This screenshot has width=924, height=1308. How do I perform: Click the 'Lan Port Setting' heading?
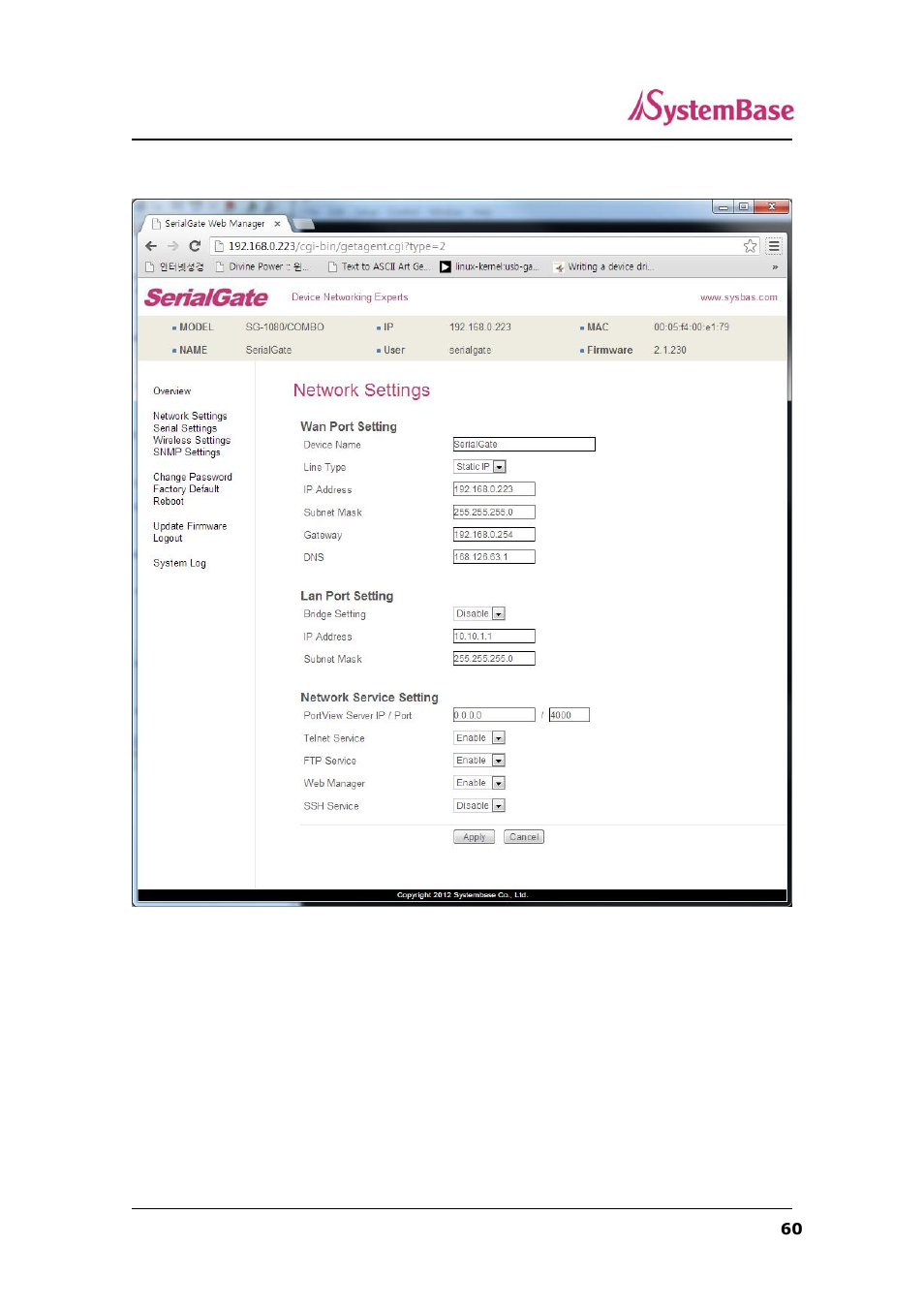pyautogui.click(x=347, y=597)
